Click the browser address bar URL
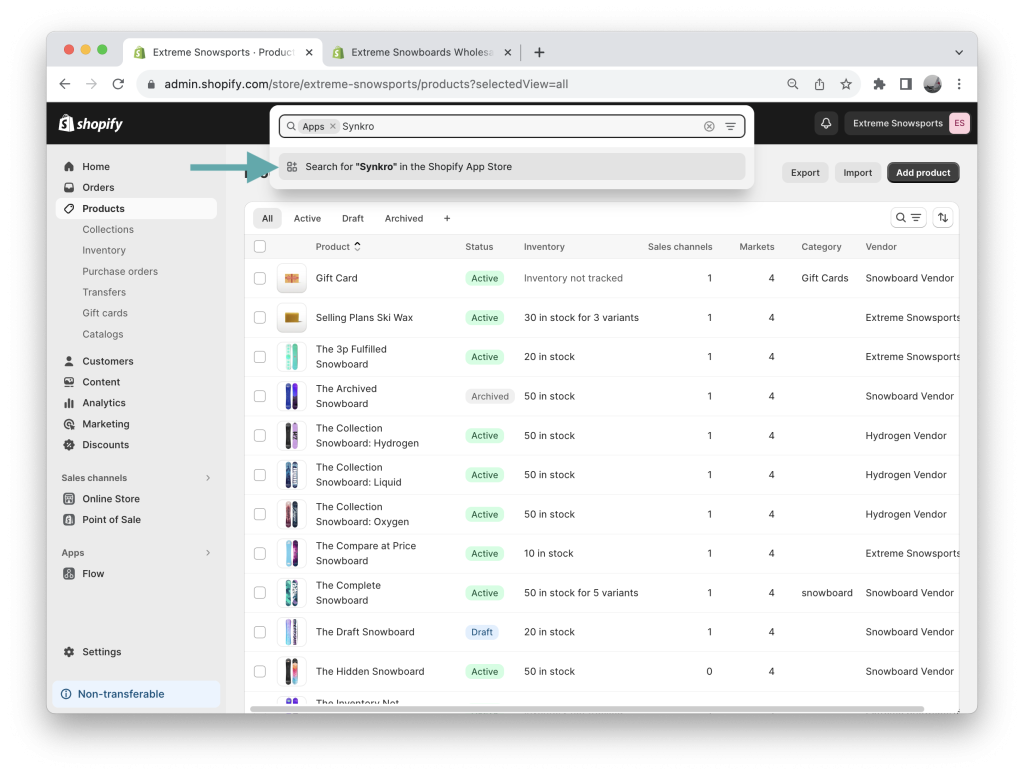The image size is (1024, 774). coord(366,84)
